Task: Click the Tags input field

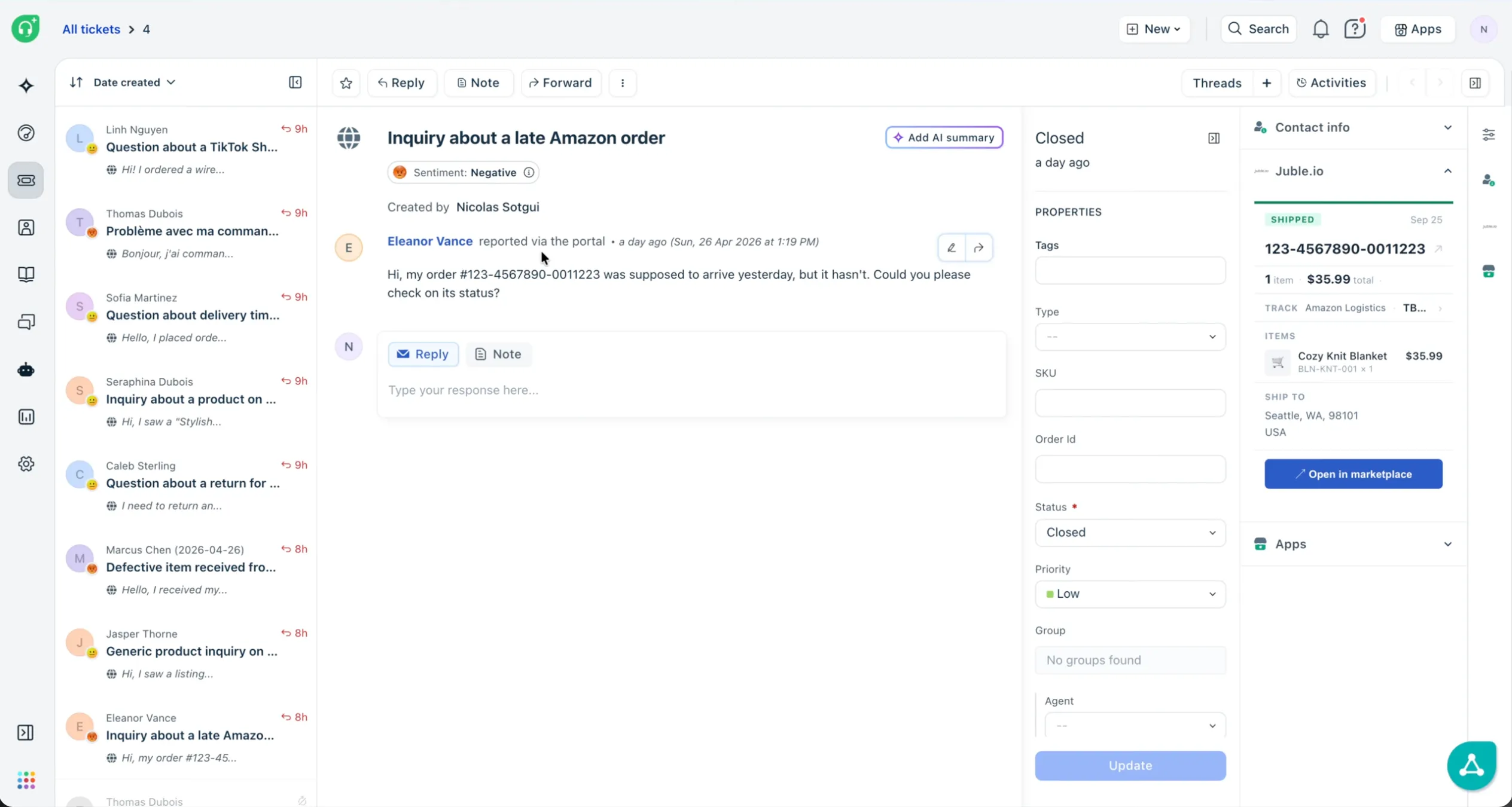Action: 1130,271
